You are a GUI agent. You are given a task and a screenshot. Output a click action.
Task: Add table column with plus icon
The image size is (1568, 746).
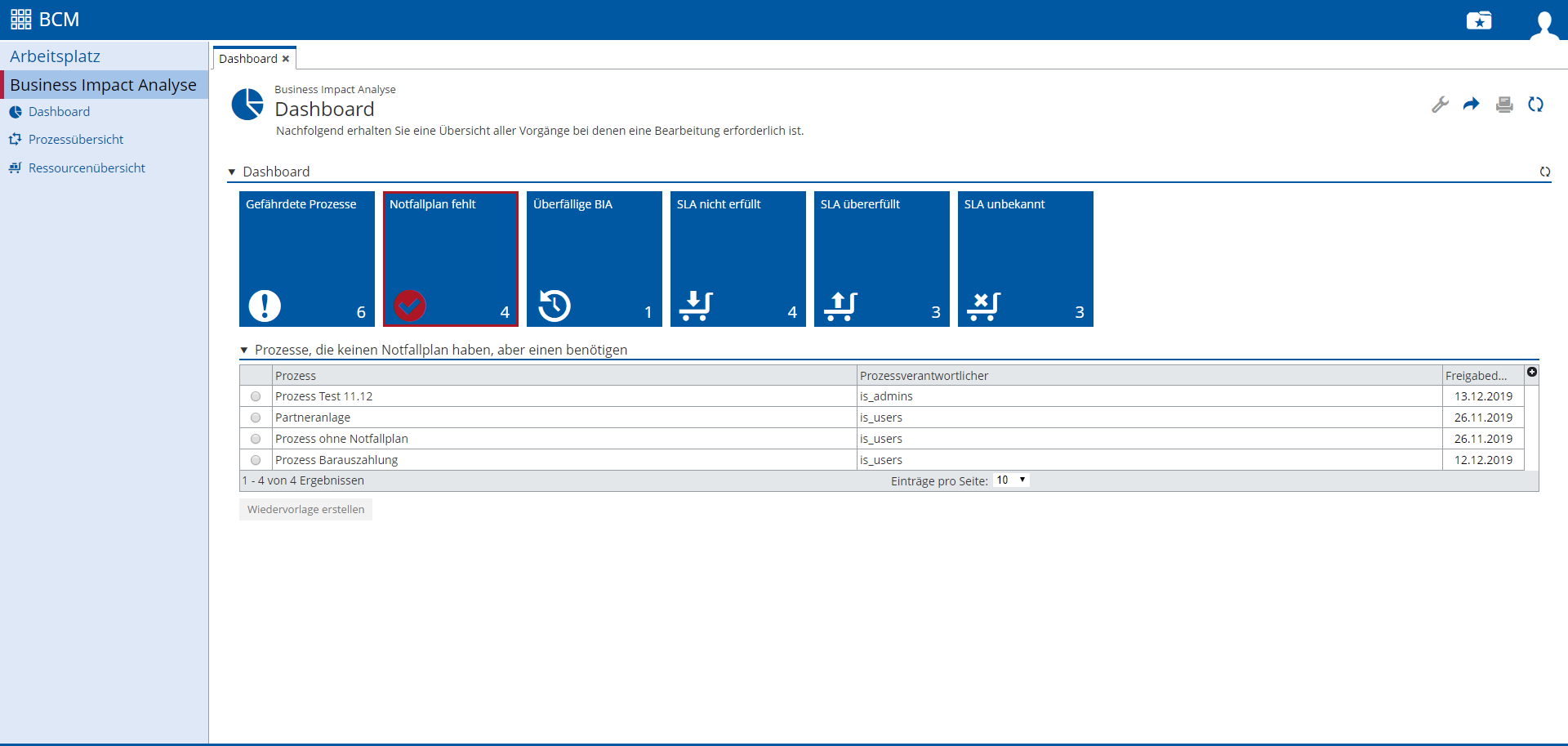(x=1532, y=373)
